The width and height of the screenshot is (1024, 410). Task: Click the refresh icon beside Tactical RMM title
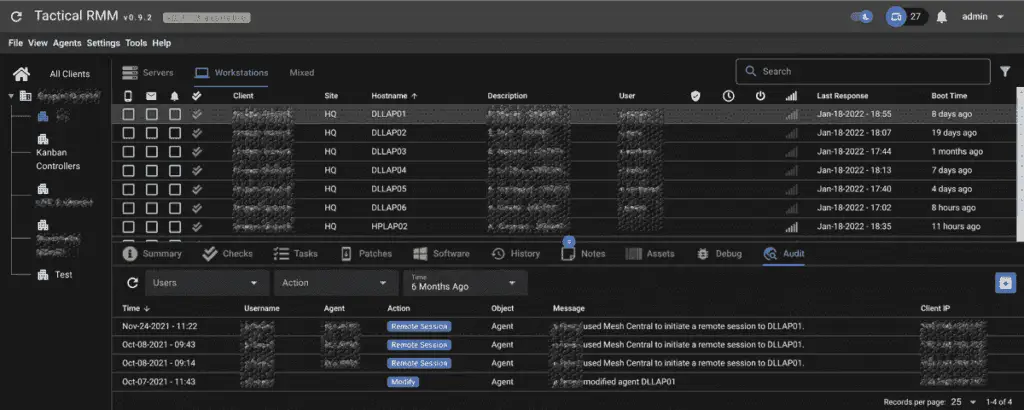point(16,17)
